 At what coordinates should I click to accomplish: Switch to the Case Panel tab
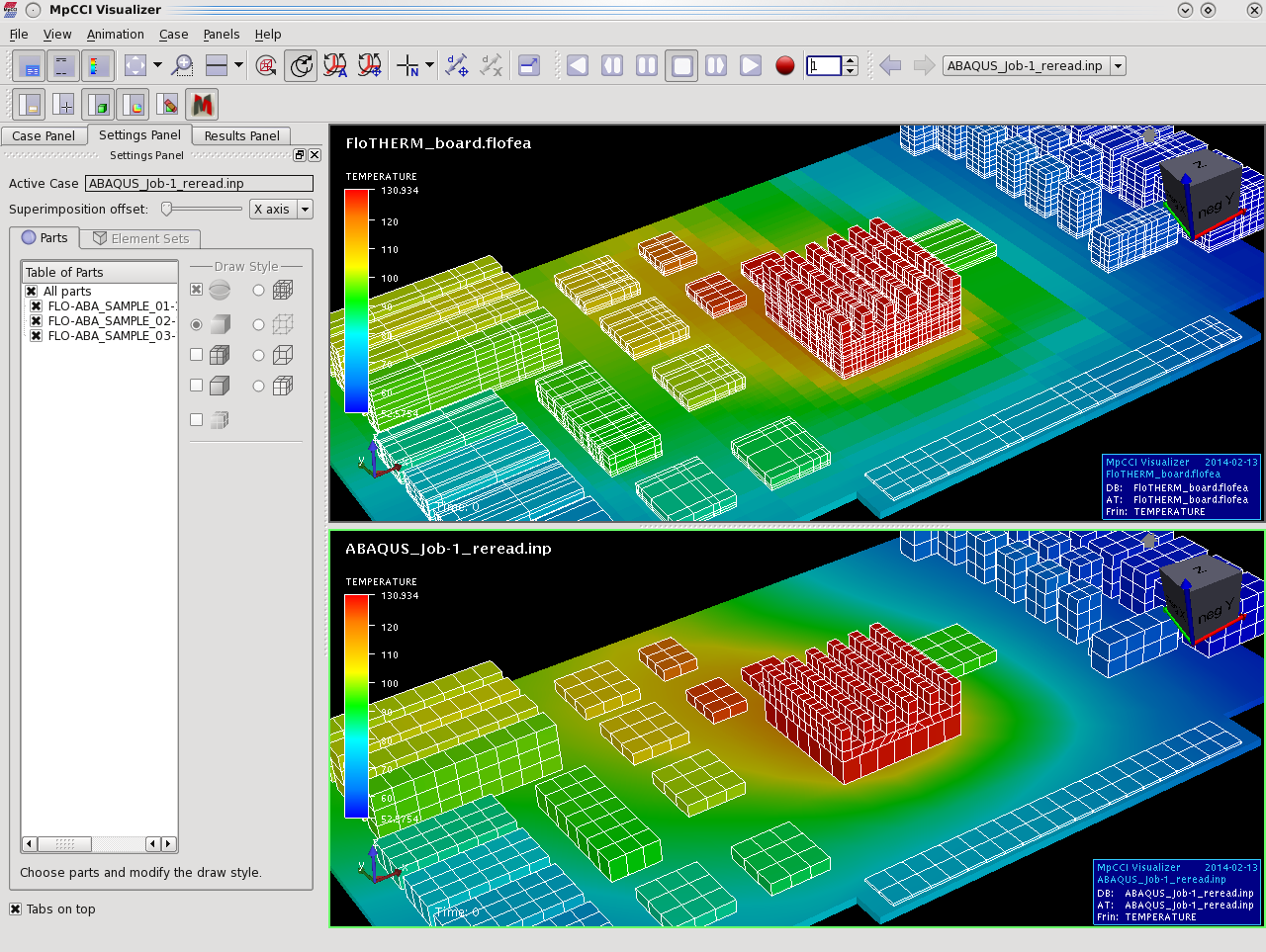coord(44,136)
